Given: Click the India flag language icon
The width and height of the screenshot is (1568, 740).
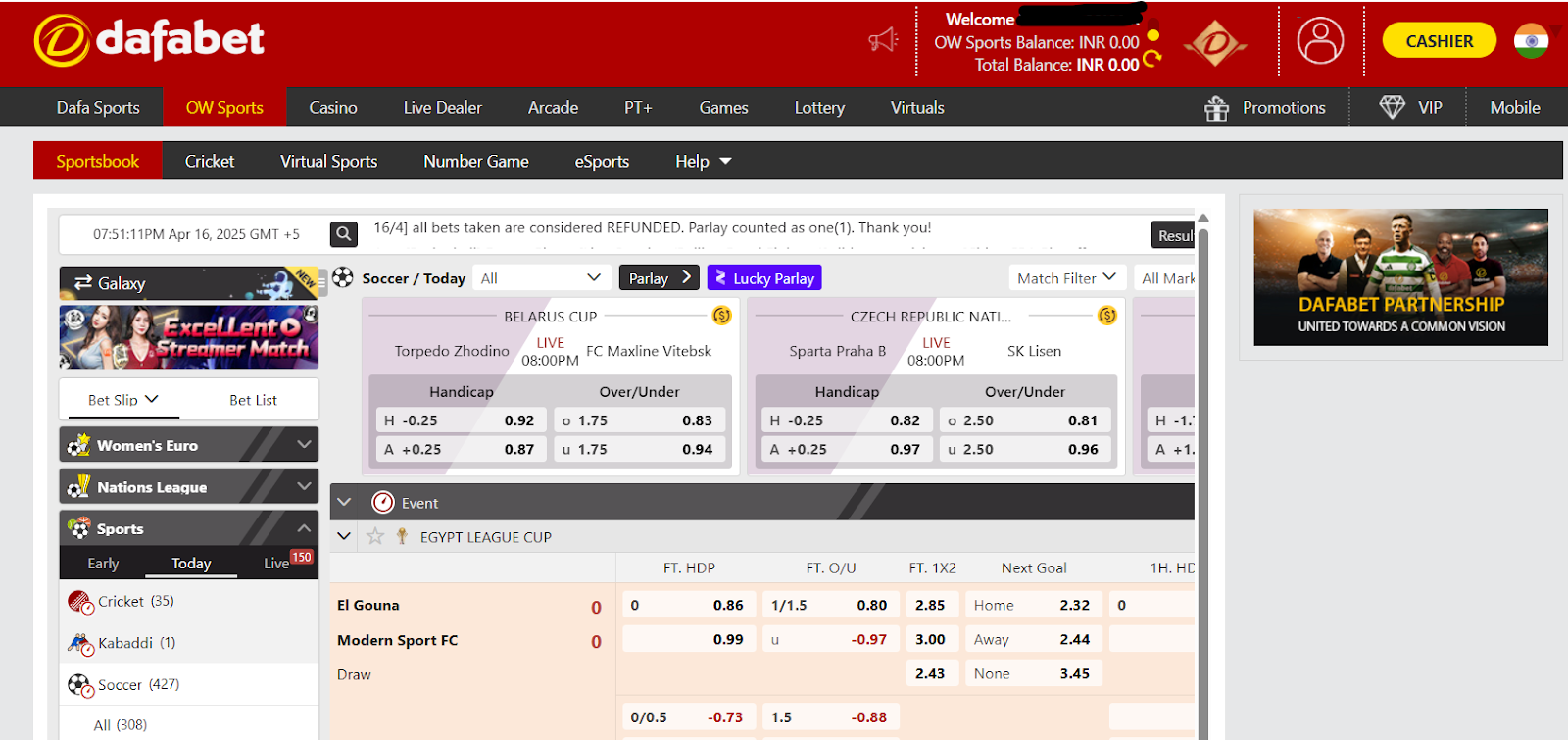Looking at the screenshot, I should (x=1531, y=41).
